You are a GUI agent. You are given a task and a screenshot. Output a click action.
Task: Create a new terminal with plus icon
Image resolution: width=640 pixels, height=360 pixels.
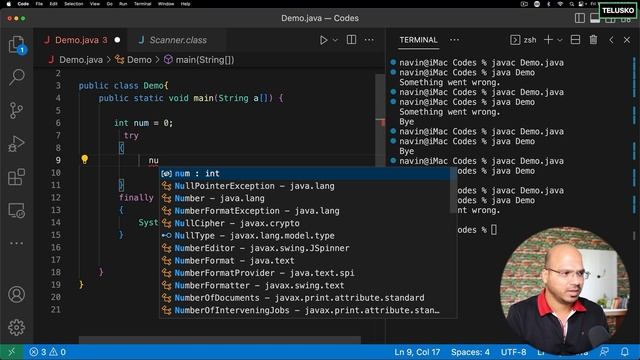[548, 40]
